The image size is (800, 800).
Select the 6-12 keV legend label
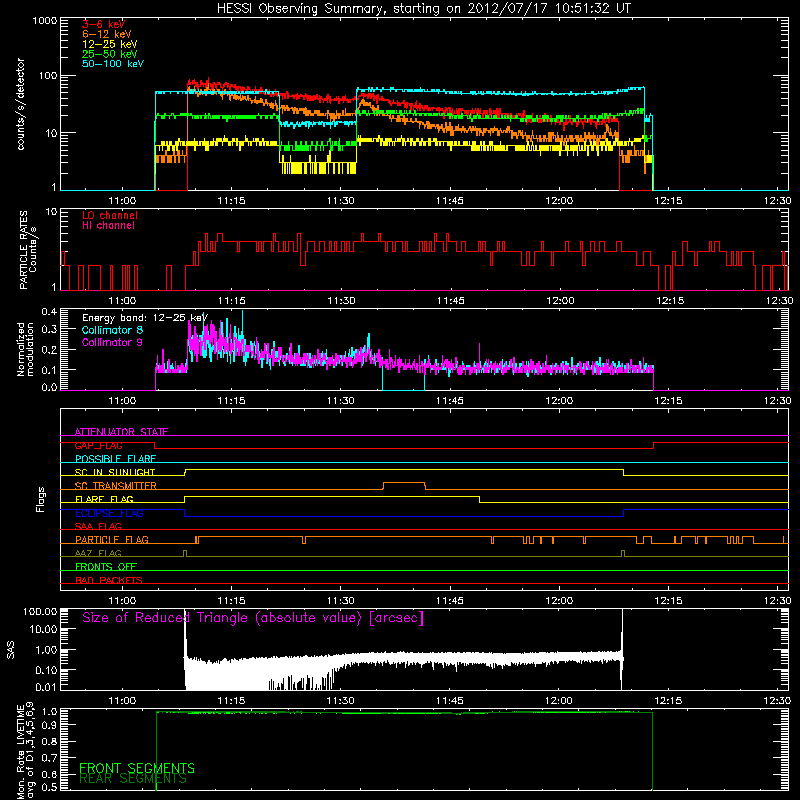tap(107, 34)
